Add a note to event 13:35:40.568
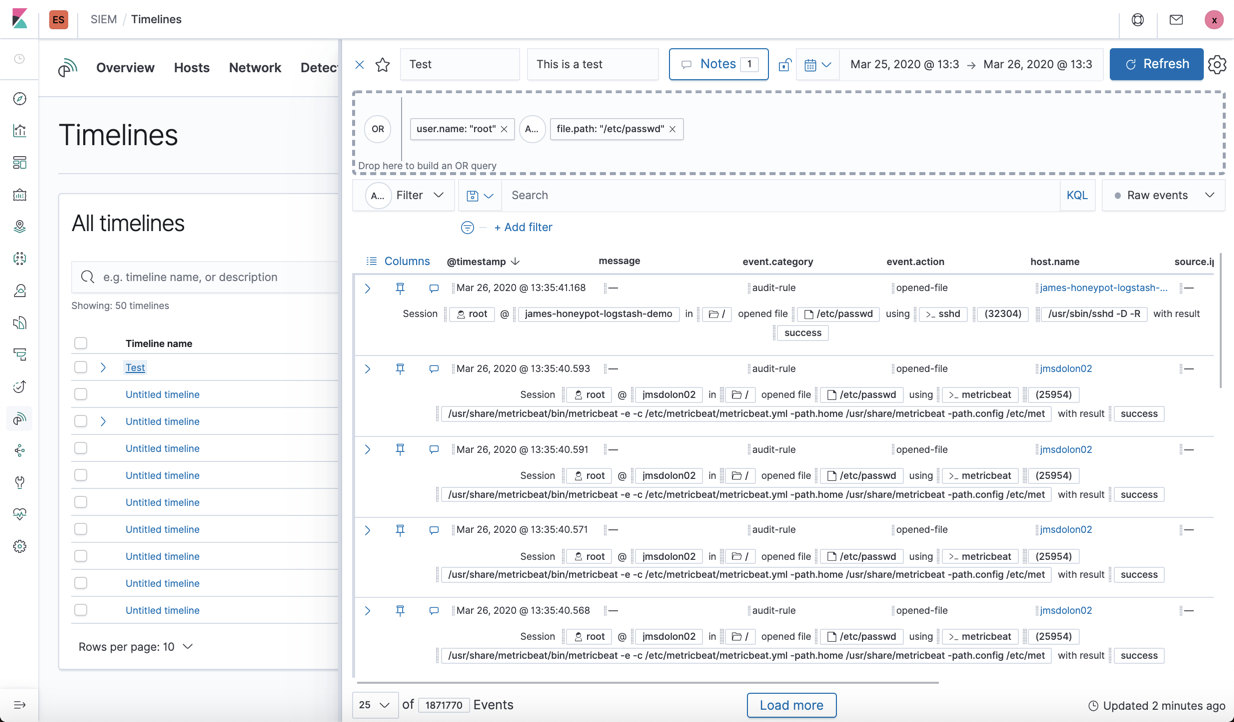The height and width of the screenshot is (722, 1234). [434, 611]
